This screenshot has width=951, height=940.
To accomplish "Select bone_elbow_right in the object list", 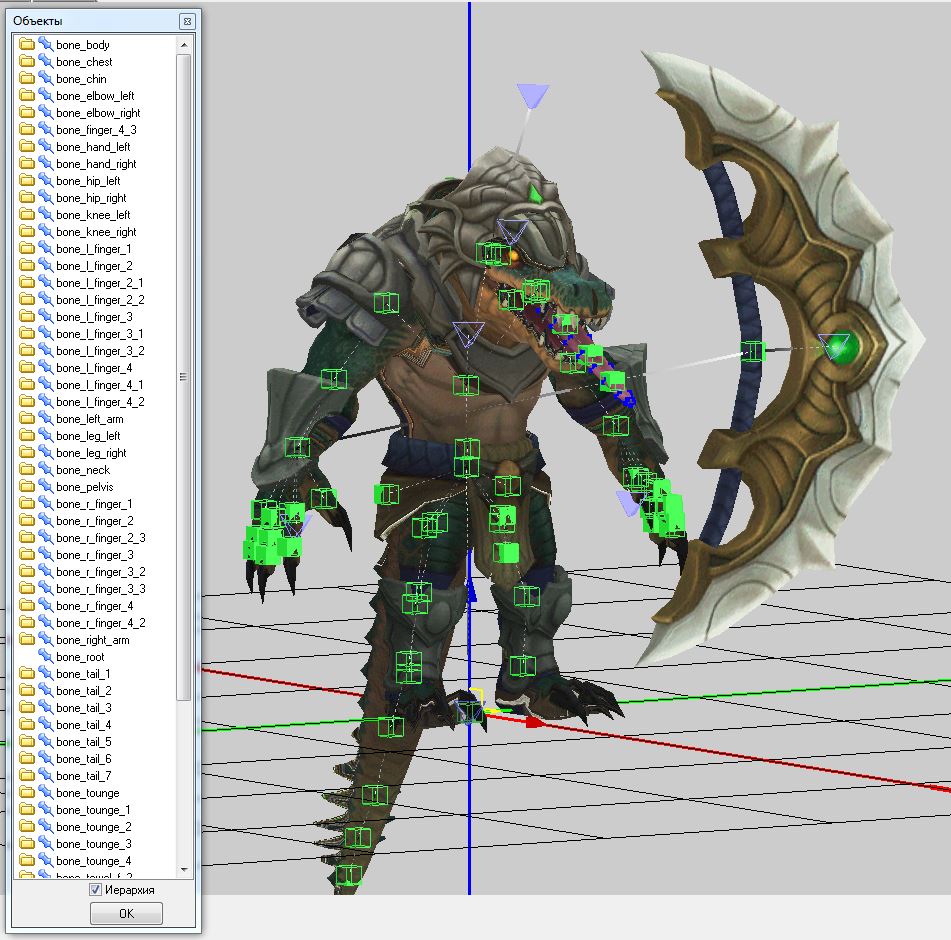I will click(98, 113).
